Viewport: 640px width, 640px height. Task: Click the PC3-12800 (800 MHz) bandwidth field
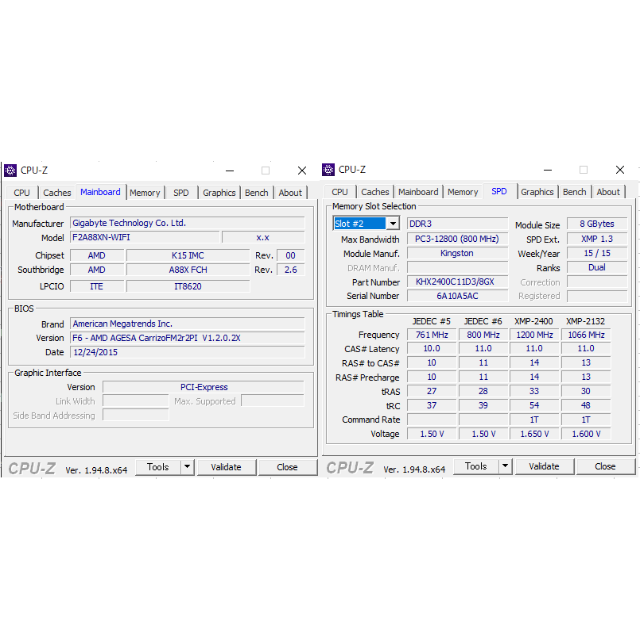coord(458,239)
